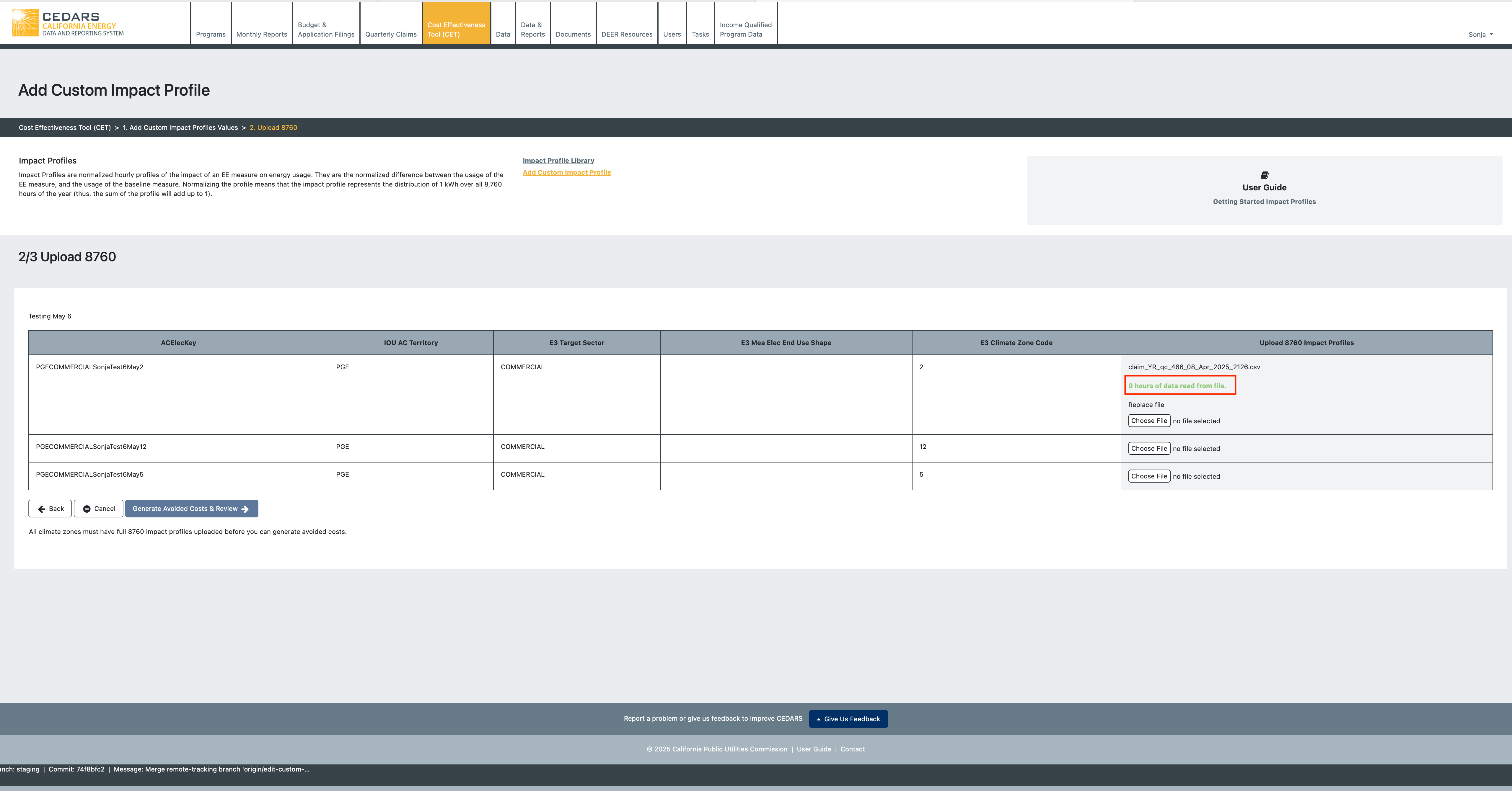Viewport: 1512px width, 791px height.
Task: Click Upload 8760 Impact Profiles header
Action: click(1306, 343)
